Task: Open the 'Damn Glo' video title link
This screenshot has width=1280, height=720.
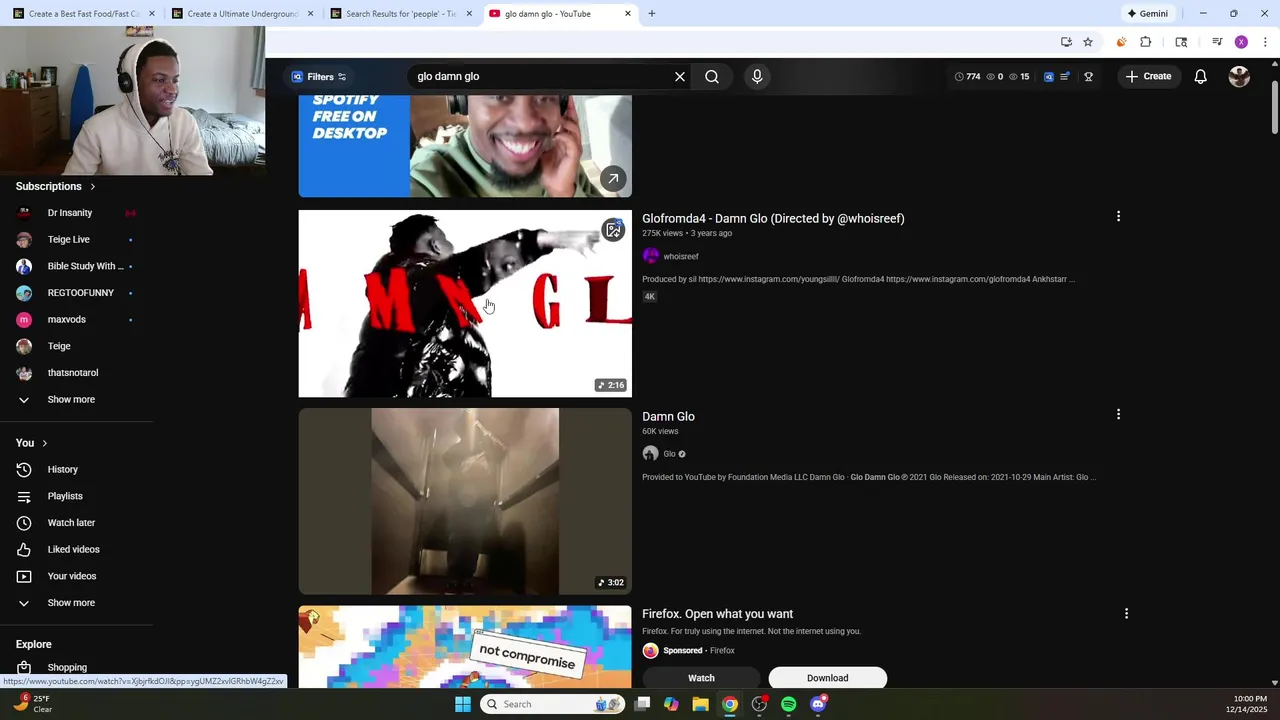Action: click(x=668, y=416)
